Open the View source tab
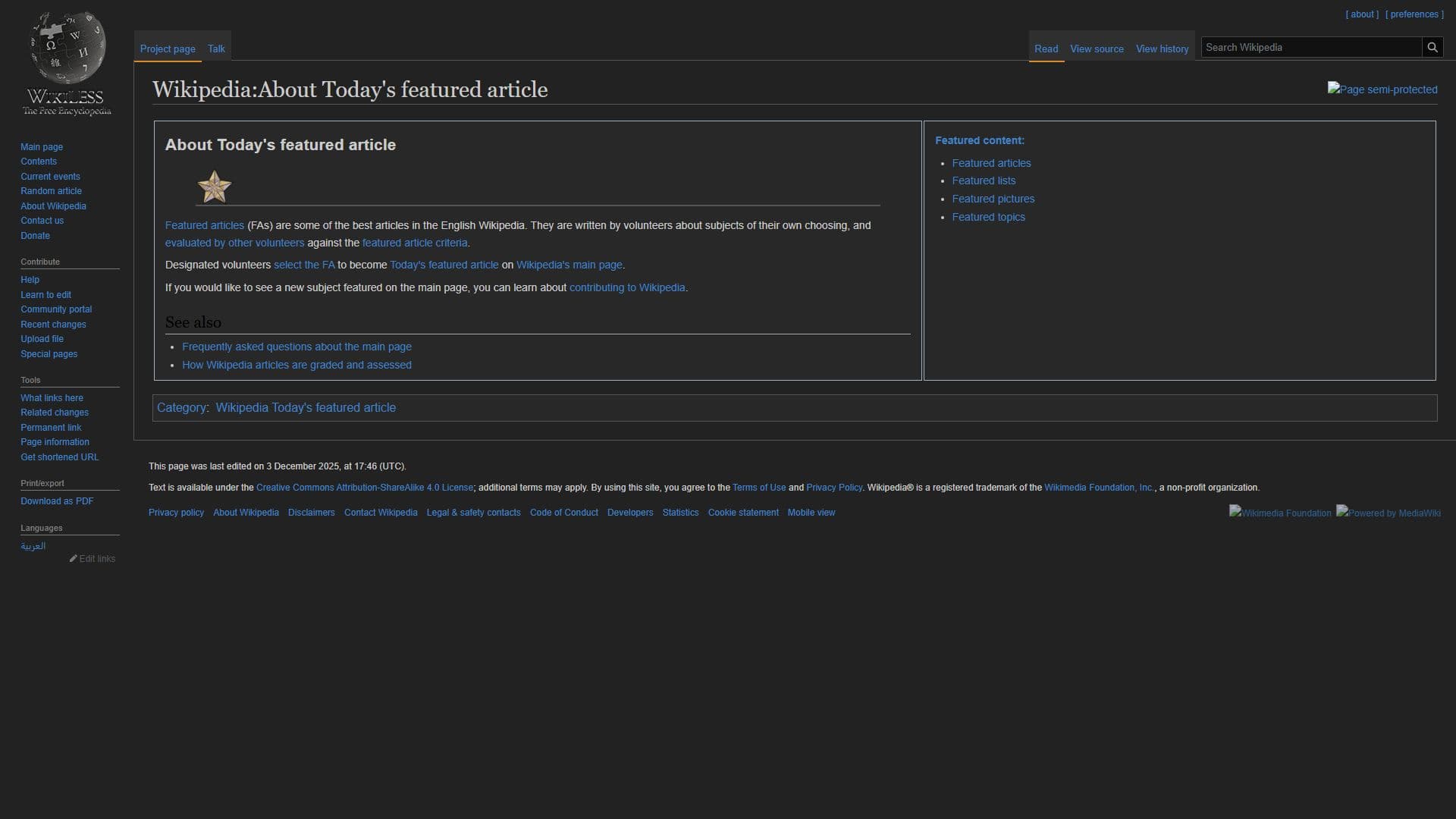Screen dimensions: 1456x819 [1097, 49]
